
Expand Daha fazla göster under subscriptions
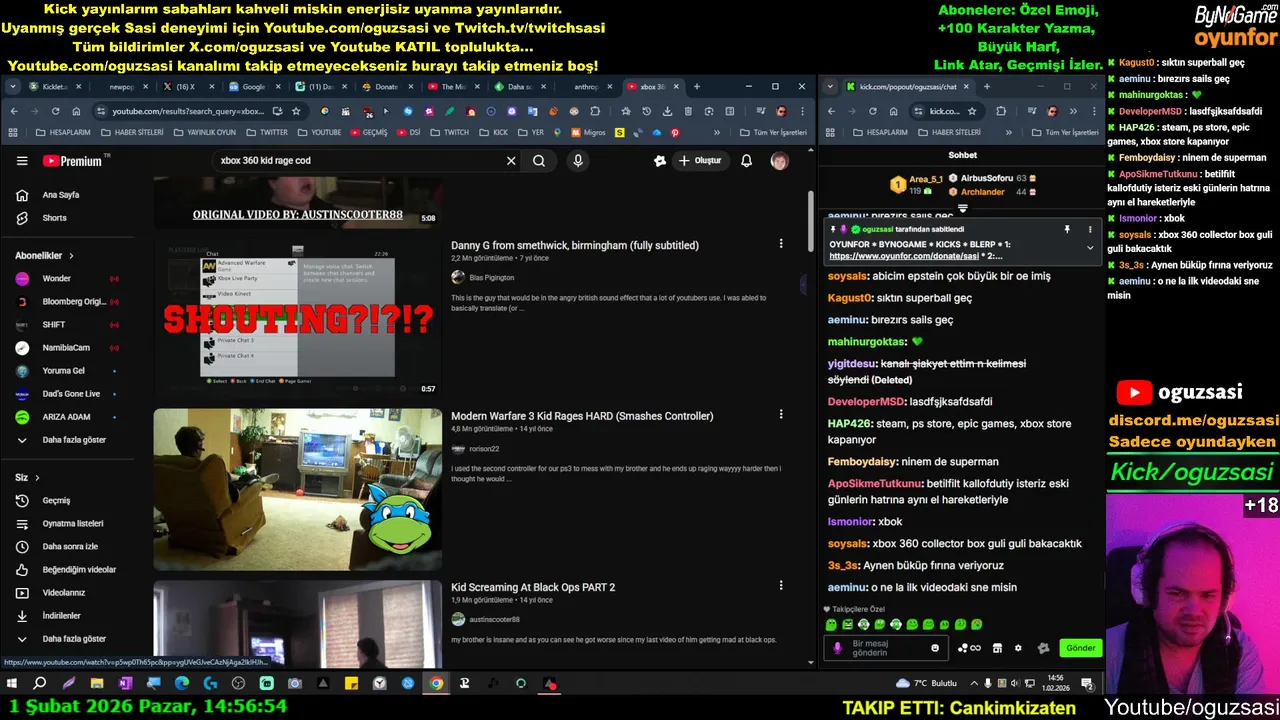pos(68,440)
